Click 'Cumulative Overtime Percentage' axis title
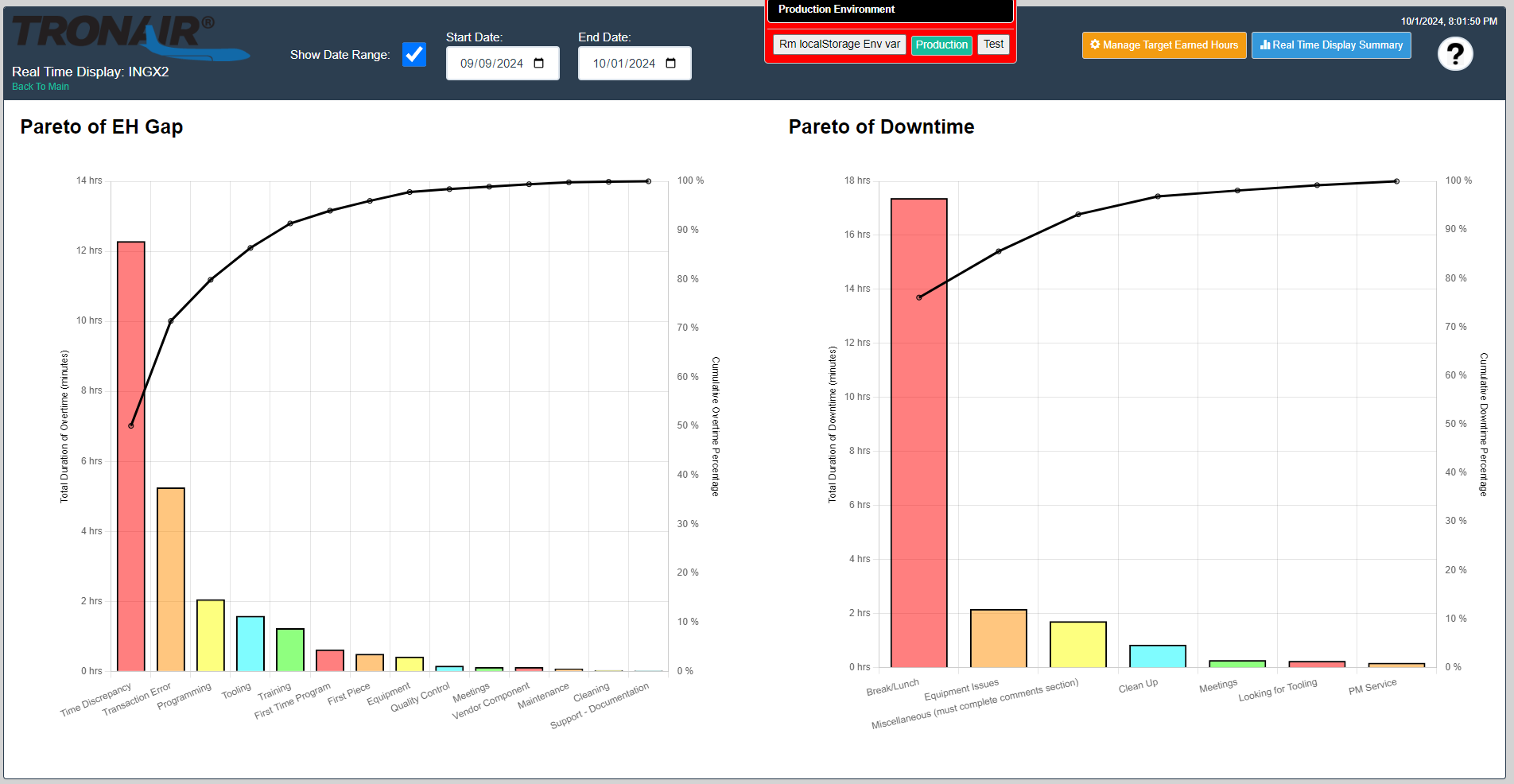Image resolution: width=1514 pixels, height=784 pixels. [716, 426]
